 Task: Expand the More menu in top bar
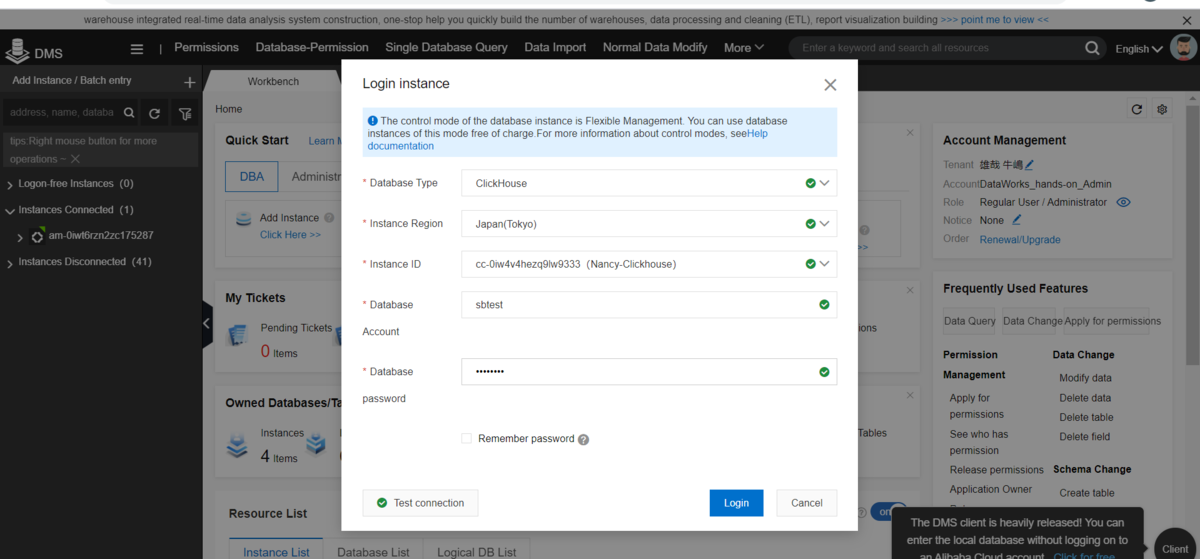click(x=743, y=47)
